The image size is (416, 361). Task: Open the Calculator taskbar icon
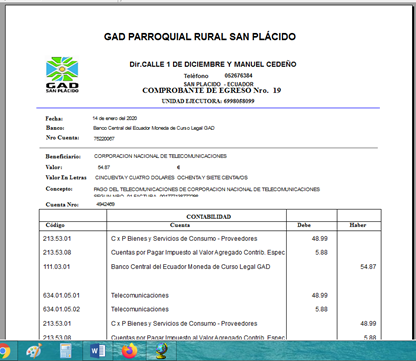pyautogui.click(x=65, y=351)
